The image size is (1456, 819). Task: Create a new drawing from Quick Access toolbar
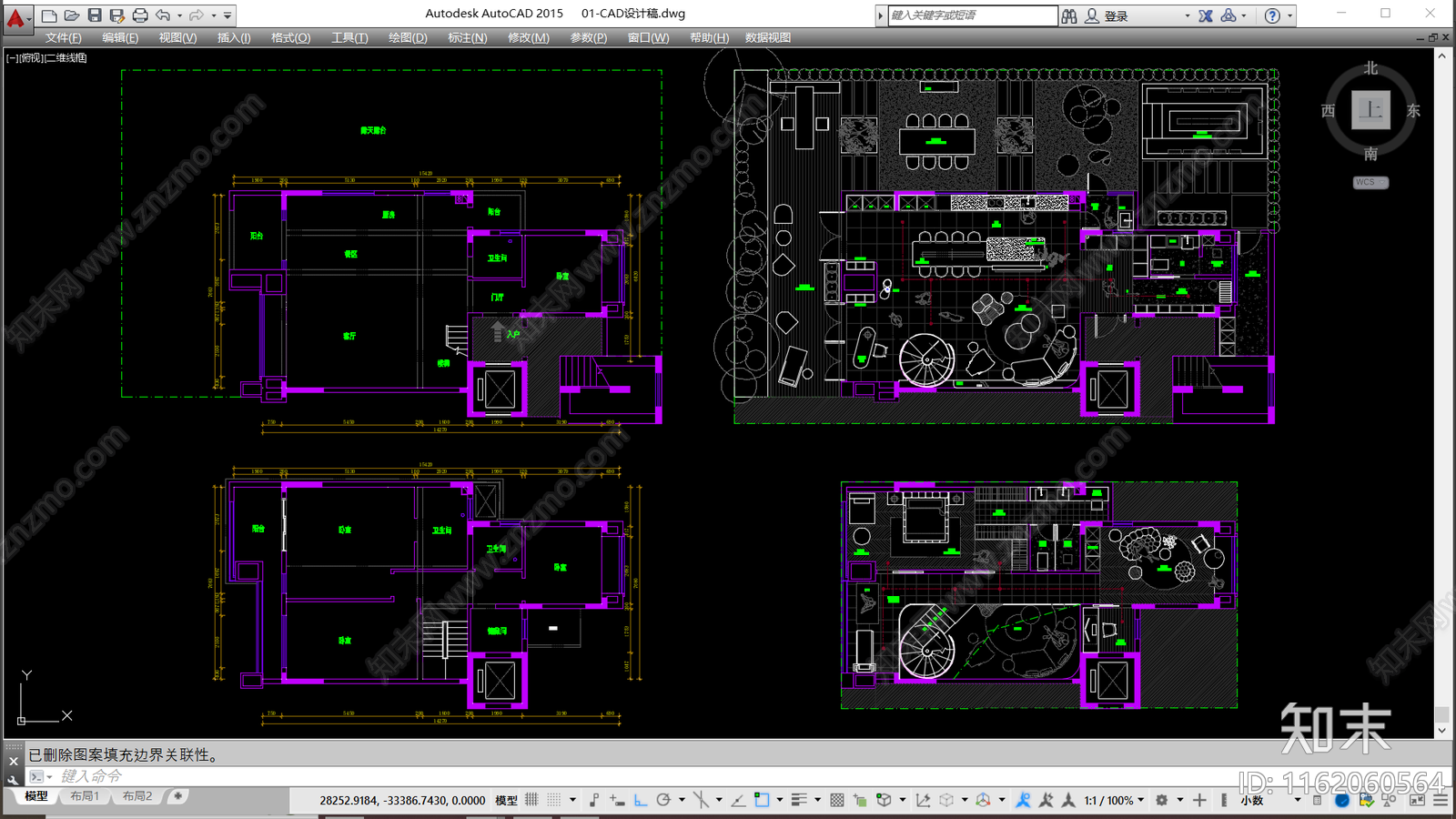(49, 15)
